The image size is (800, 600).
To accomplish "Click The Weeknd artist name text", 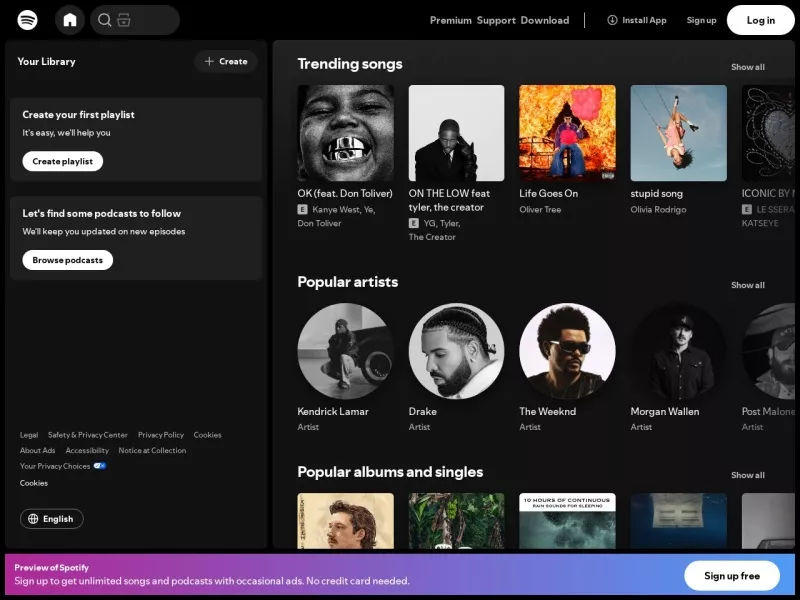I will [547, 411].
